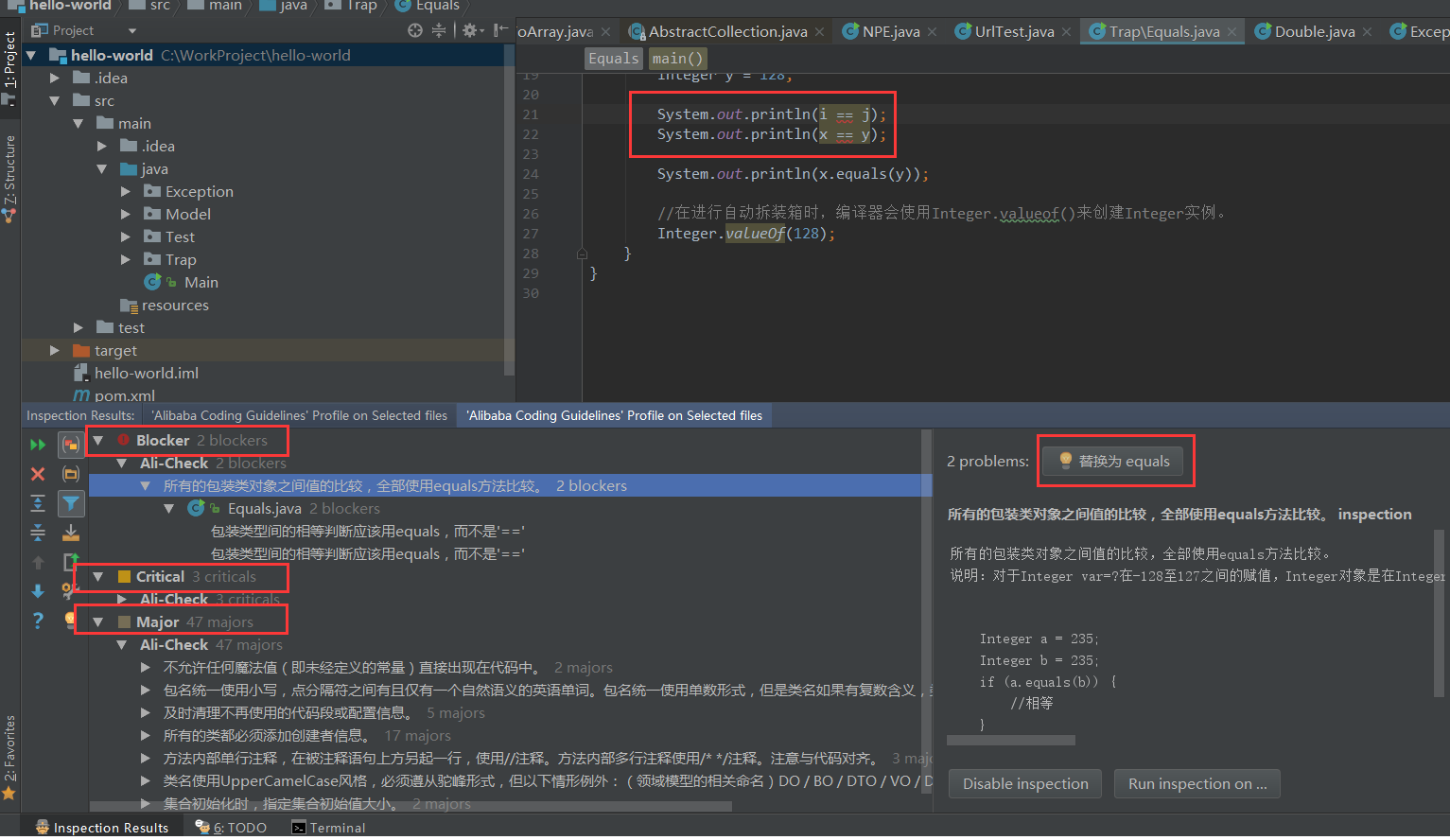
Task: Navigate to previous problem arrow icon
Action: pyautogui.click(x=38, y=562)
